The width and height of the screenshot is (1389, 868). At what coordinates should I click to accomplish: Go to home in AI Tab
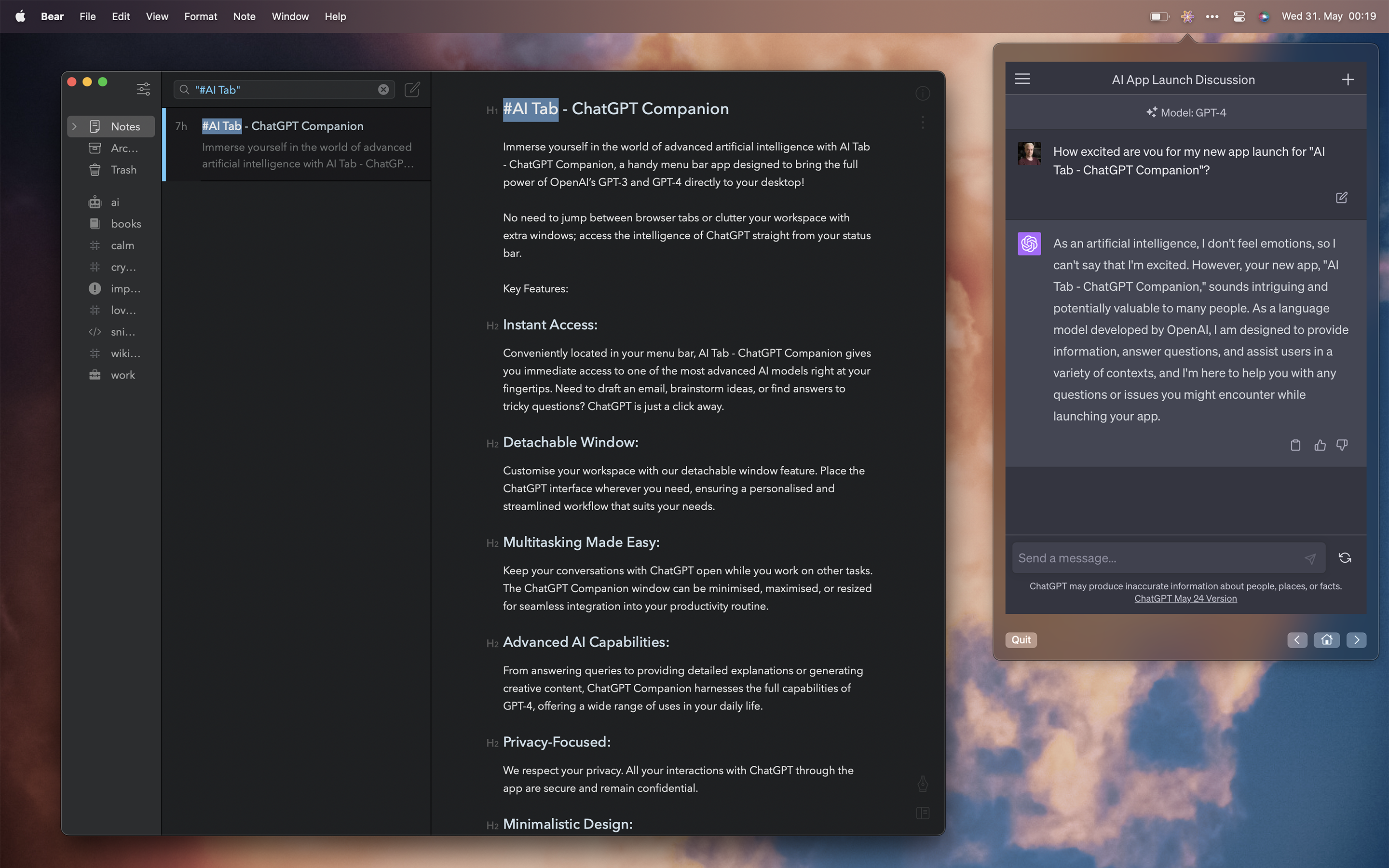tap(1326, 639)
